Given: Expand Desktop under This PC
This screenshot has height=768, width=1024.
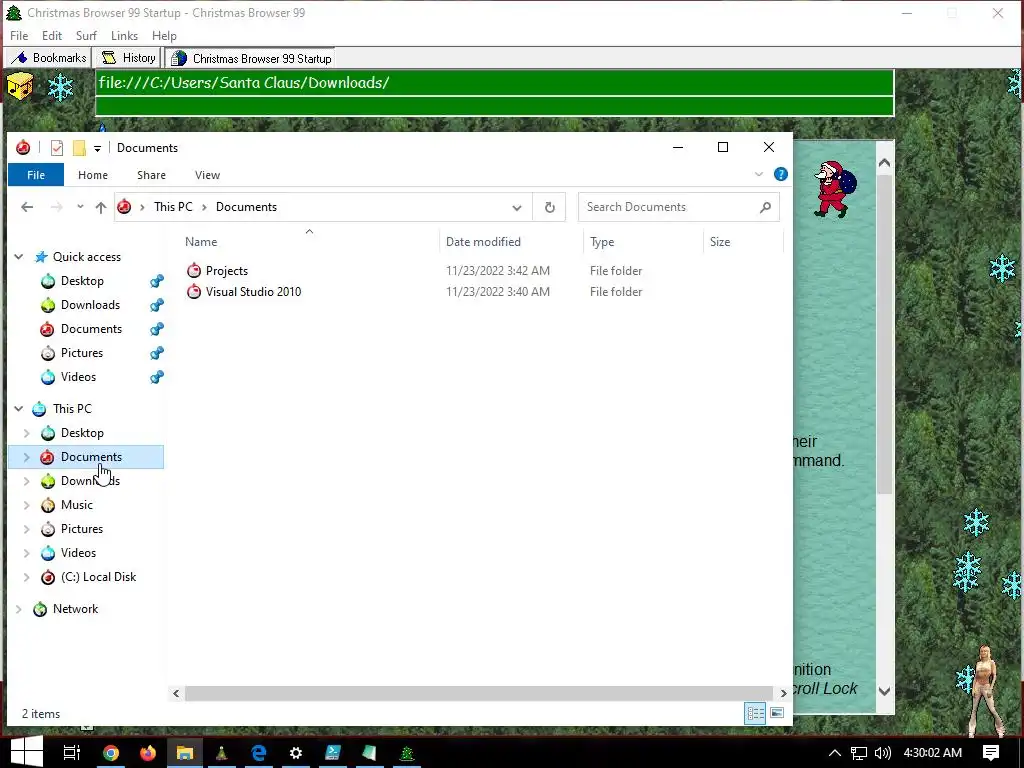Looking at the screenshot, I should tap(26, 433).
